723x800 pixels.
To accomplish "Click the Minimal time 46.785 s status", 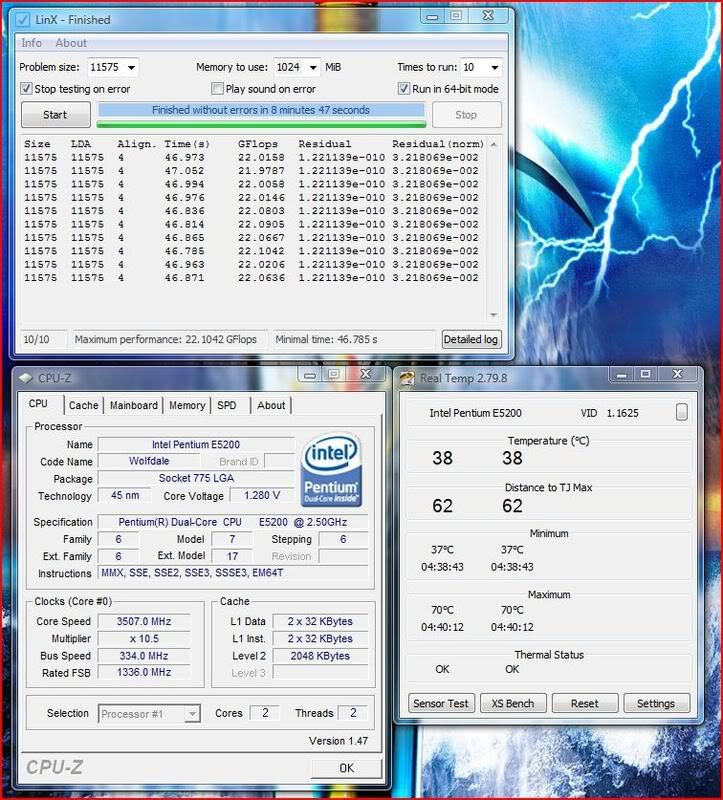I will click(354, 339).
